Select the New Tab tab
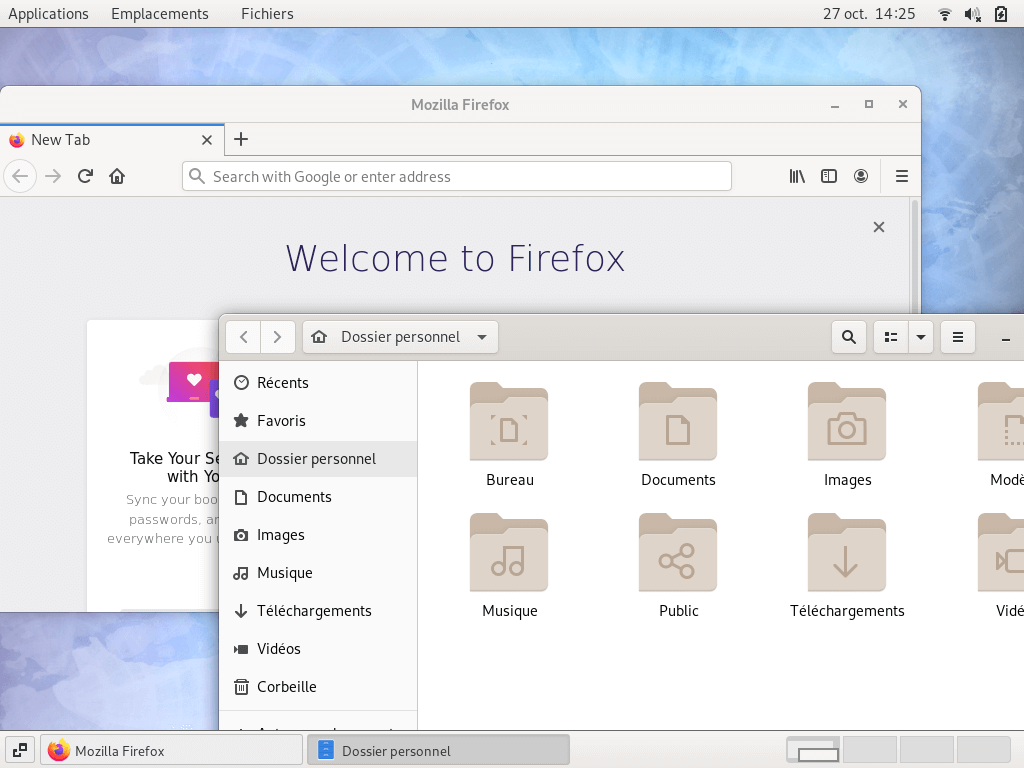The image size is (1024, 768). click(112, 140)
